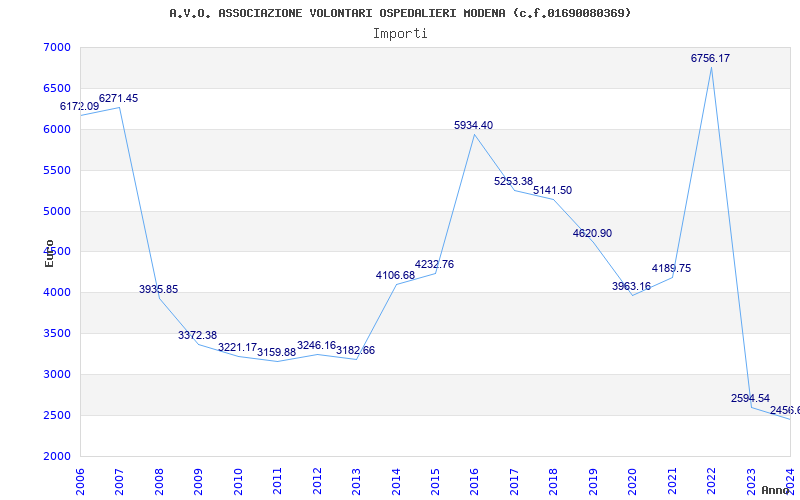Click x-axis year 2023
Screen dimensions: 800x500
[751, 482]
